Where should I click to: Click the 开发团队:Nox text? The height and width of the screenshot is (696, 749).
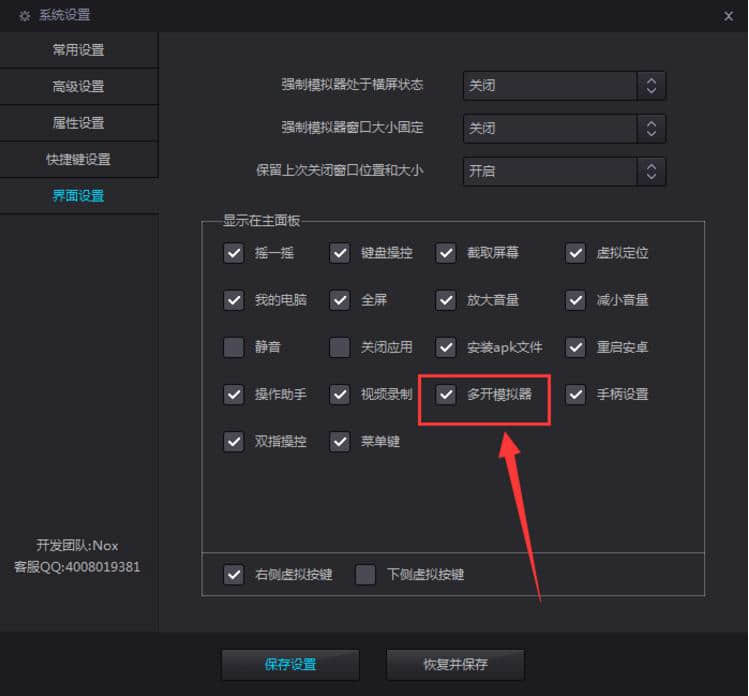[x=77, y=546]
